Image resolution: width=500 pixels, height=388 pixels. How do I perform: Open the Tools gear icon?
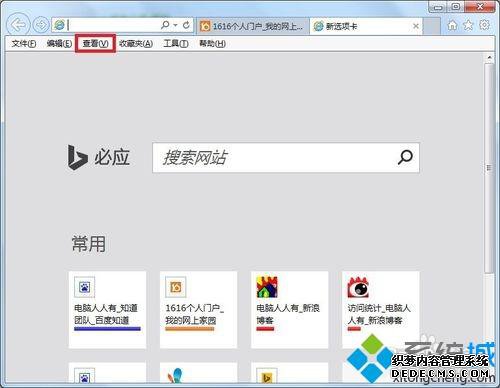point(485,25)
